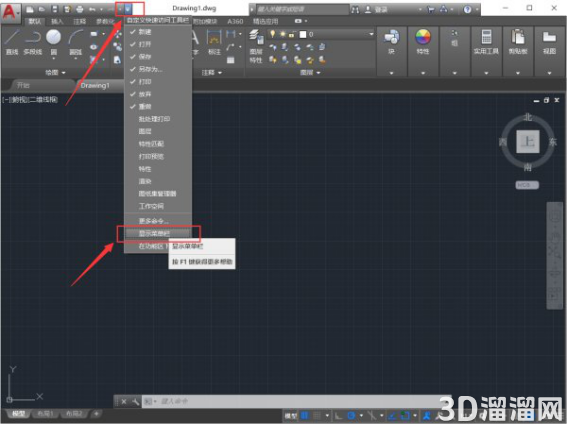The height and width of the screenshot is (425, 567).
Task: Toggle the layer lock padlock icon
Action: coord(291,34)
